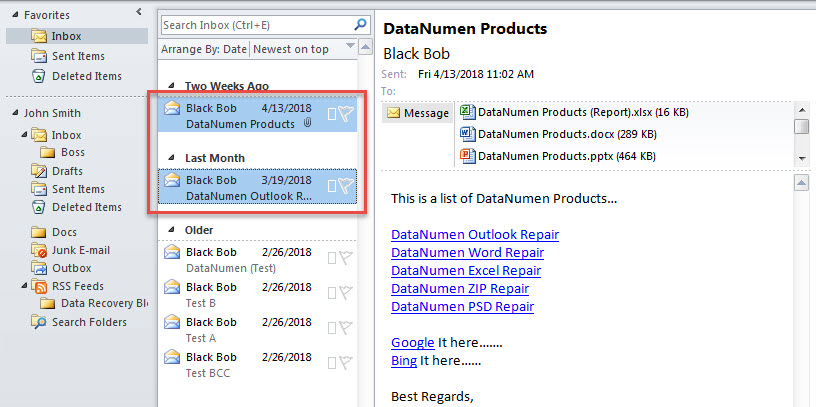Open the Favorites Inbox folder icon
Image resolution: width=816 pixels, height=407 pixels.
click(x=39, y=36)
